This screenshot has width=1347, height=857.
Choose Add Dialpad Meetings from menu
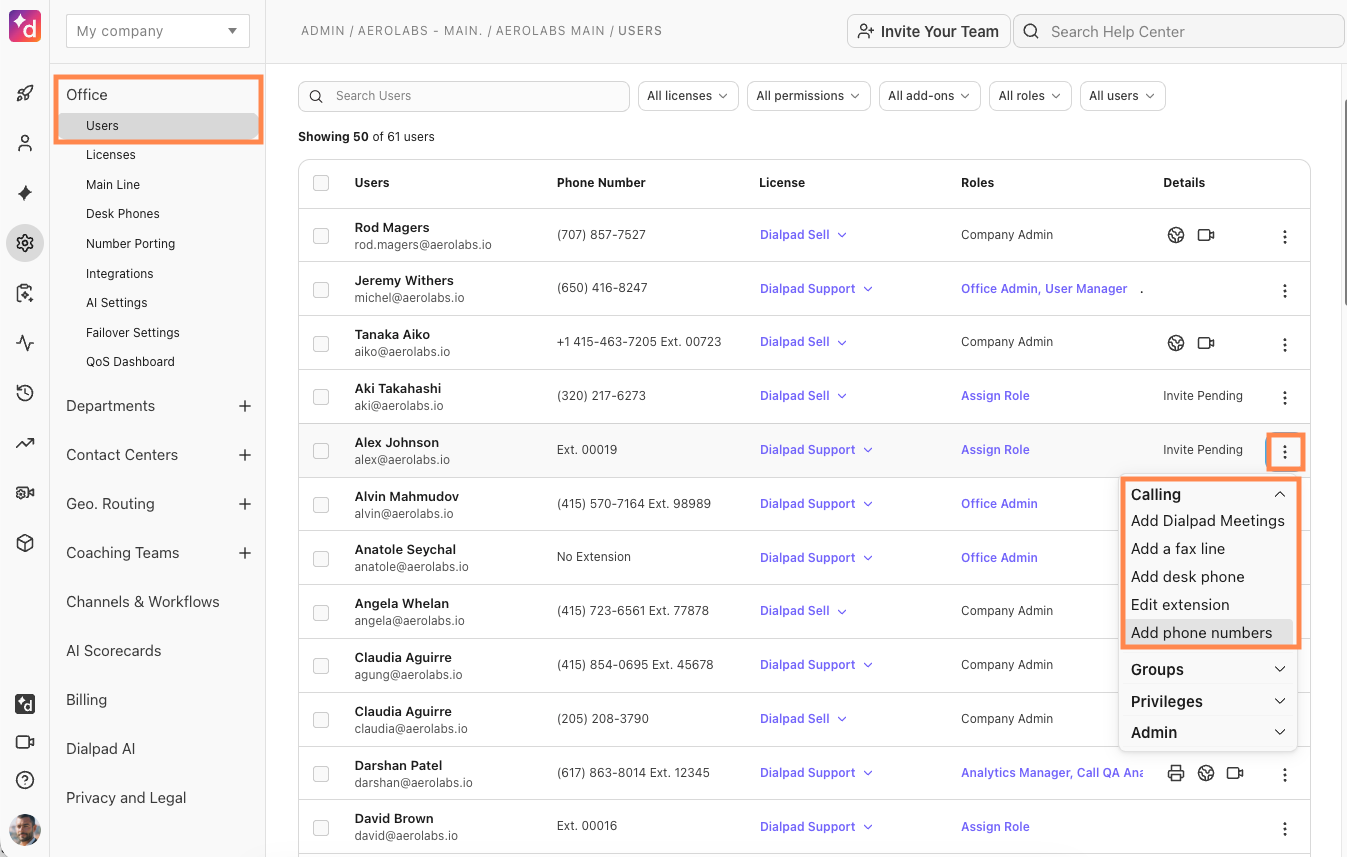tap(1207, 521)
